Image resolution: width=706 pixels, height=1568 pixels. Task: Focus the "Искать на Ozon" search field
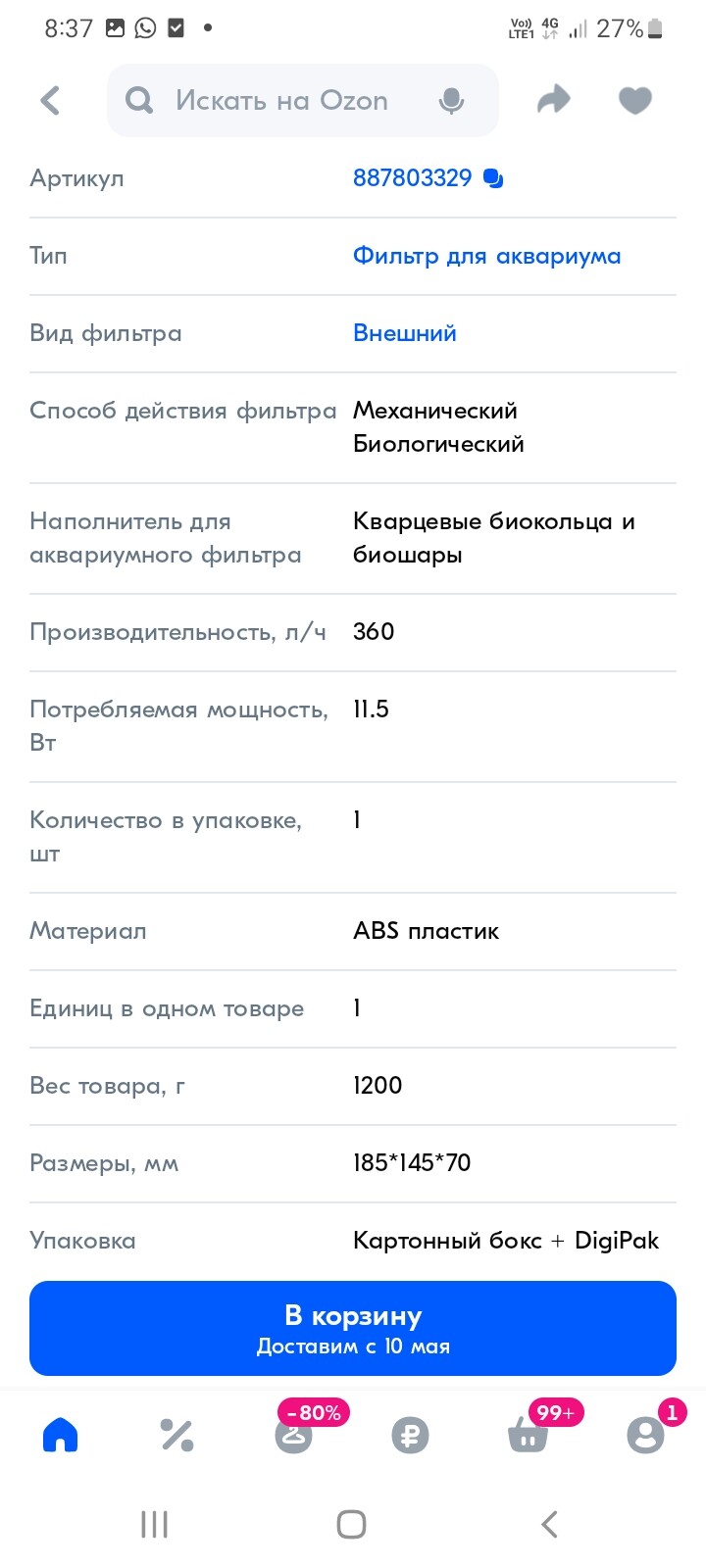point(294,100)
